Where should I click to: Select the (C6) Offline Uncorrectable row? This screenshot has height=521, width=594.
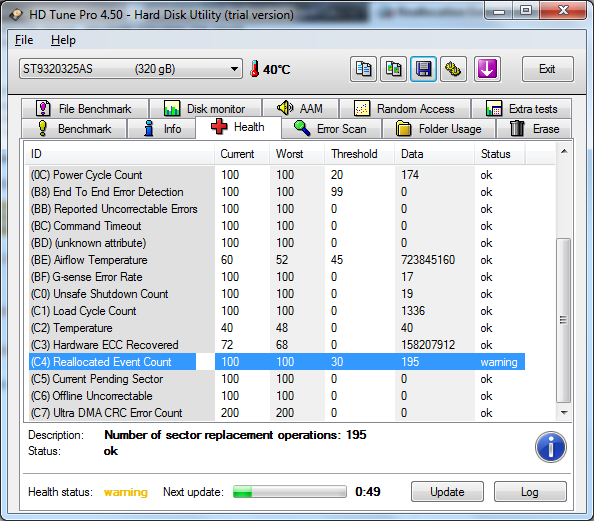click(x=277, y=396)
